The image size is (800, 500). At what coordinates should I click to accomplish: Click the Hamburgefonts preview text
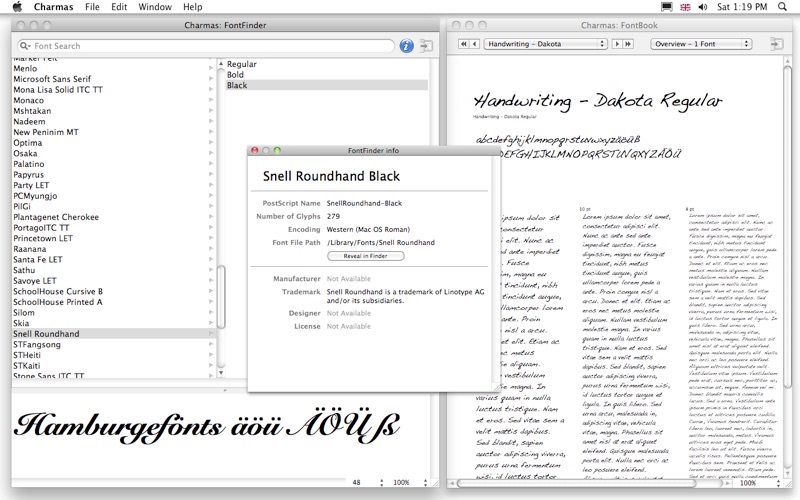[x=207, y=426]
